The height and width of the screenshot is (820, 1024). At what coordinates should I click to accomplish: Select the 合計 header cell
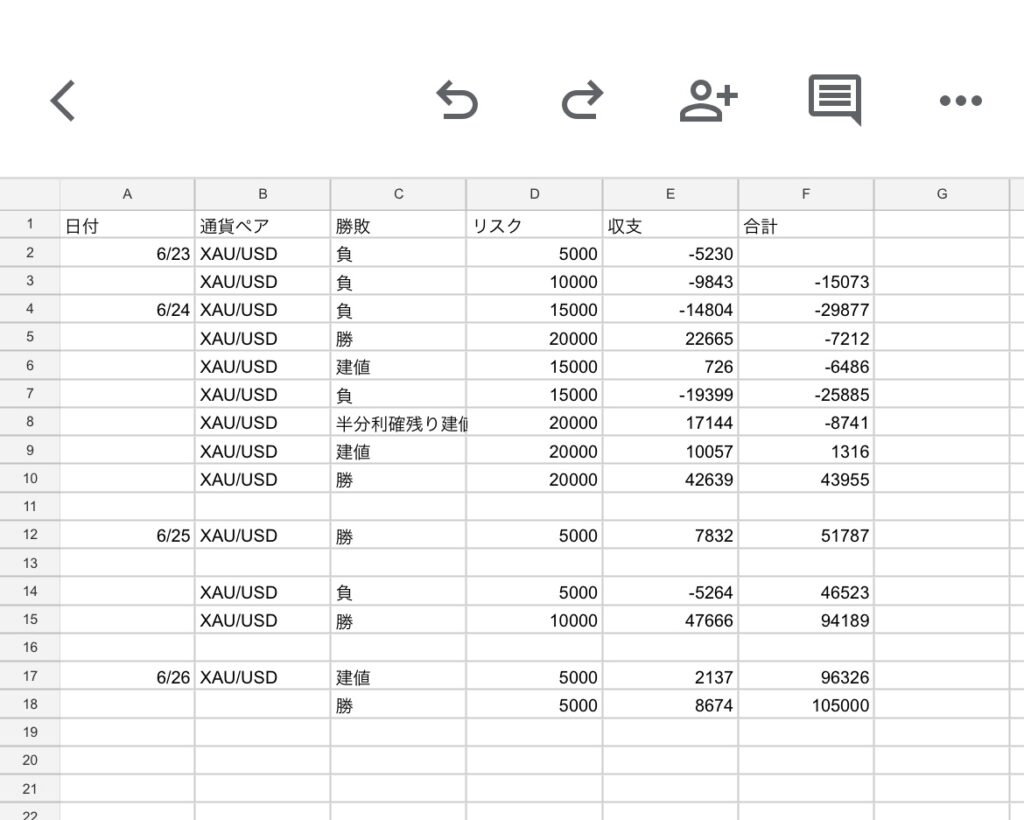(x=806, y=225)
